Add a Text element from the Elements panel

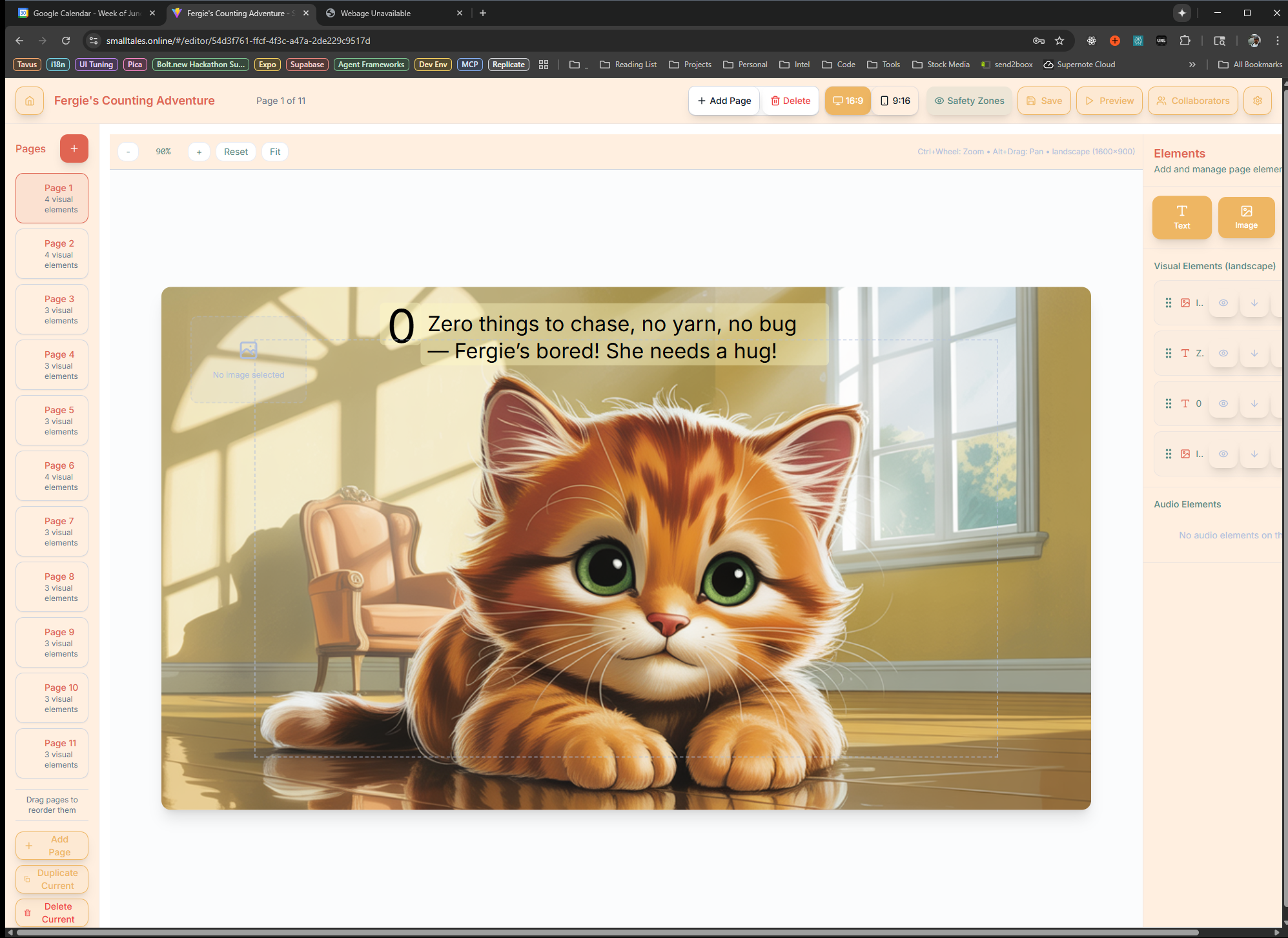tap(1181, 218)
